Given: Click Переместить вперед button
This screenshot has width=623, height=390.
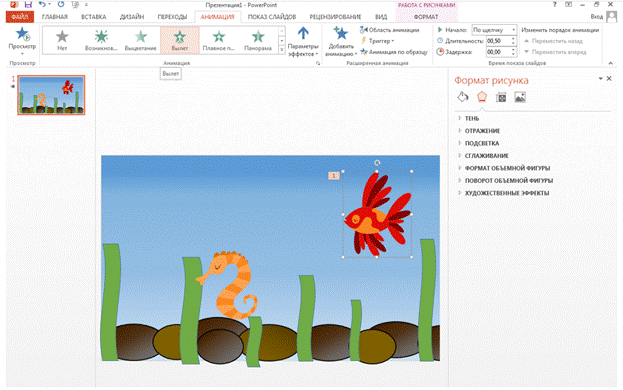Looking at the screenshot, I should coord(555,52).
